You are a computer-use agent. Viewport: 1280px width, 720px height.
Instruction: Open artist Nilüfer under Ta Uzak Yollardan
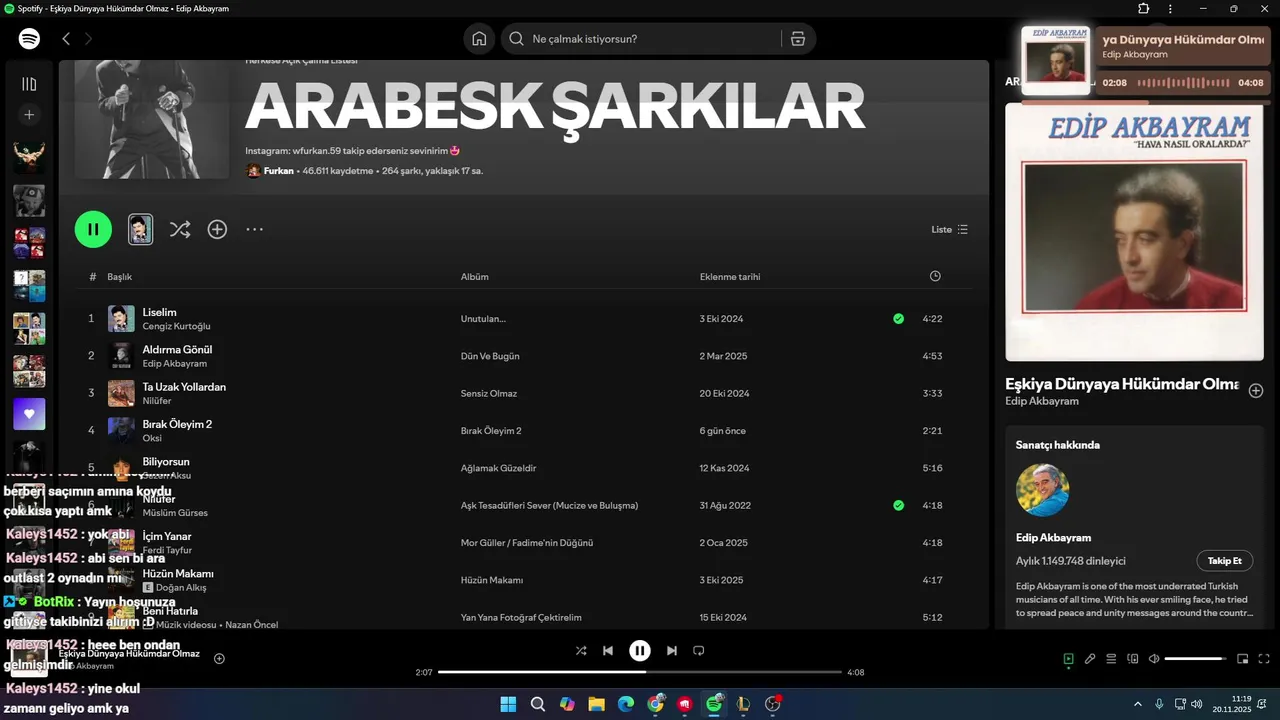tap(157, 401)
